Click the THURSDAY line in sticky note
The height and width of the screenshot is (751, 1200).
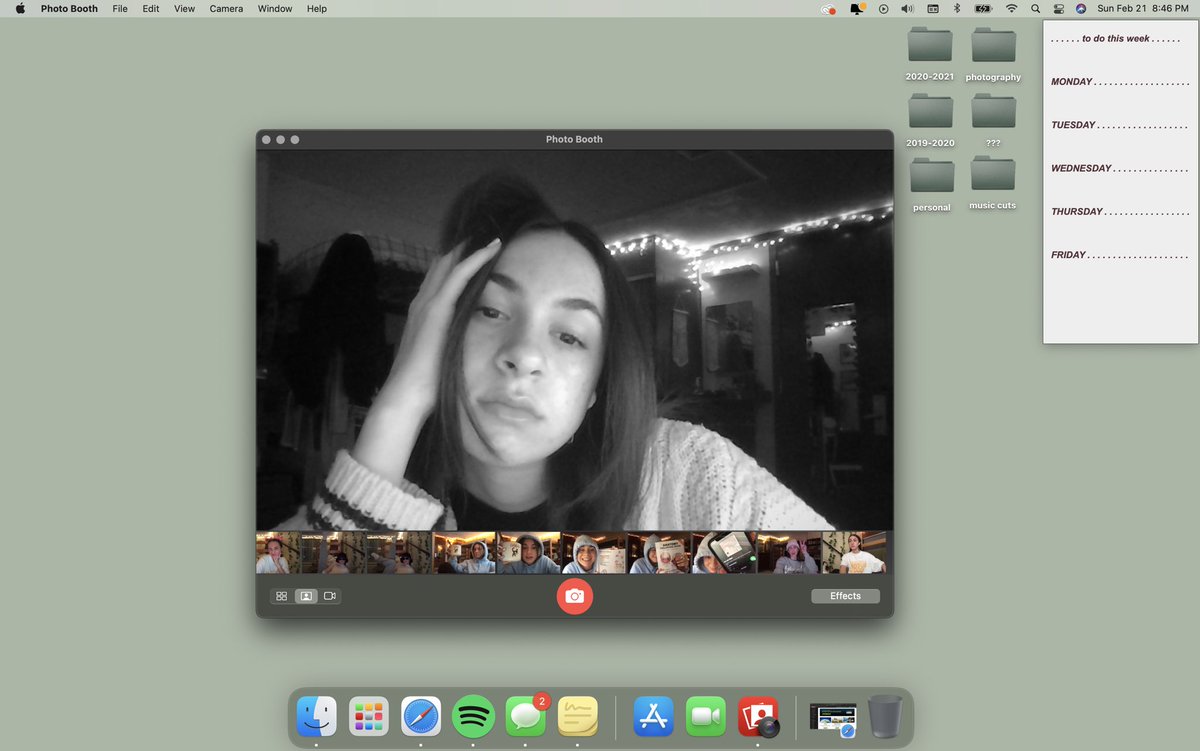[x=1120, y=211]
